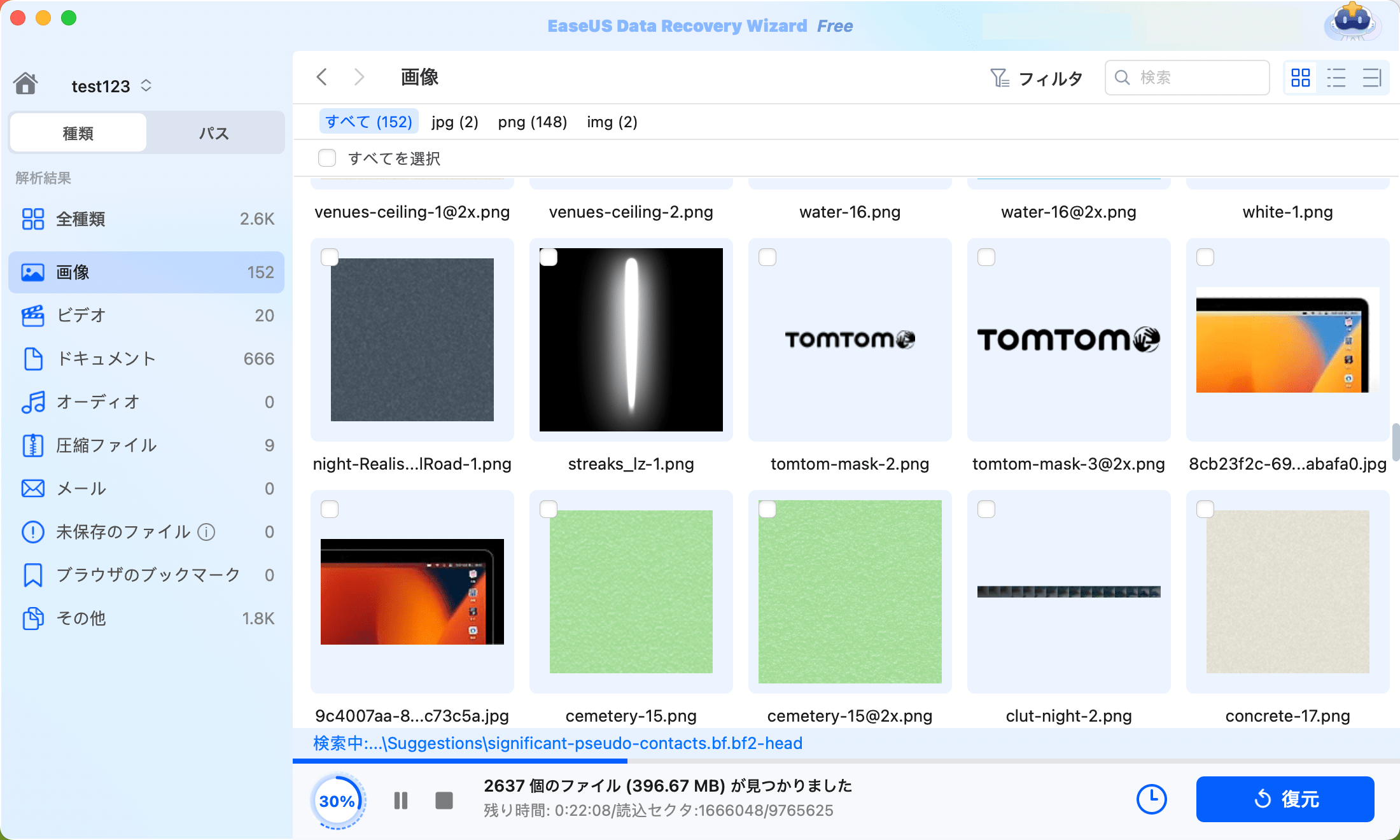The width and height of the screenshot is (1400, 840).
Task: Open the その他 category icon
Action: [x=32, y=619]
